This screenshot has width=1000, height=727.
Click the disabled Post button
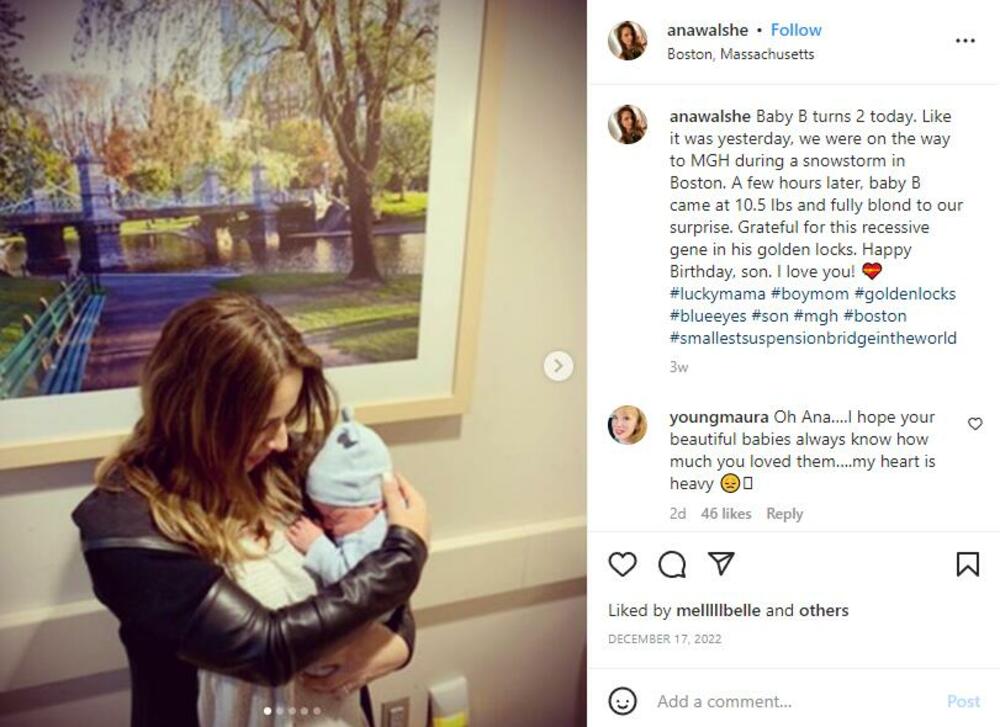coord(963,701)
